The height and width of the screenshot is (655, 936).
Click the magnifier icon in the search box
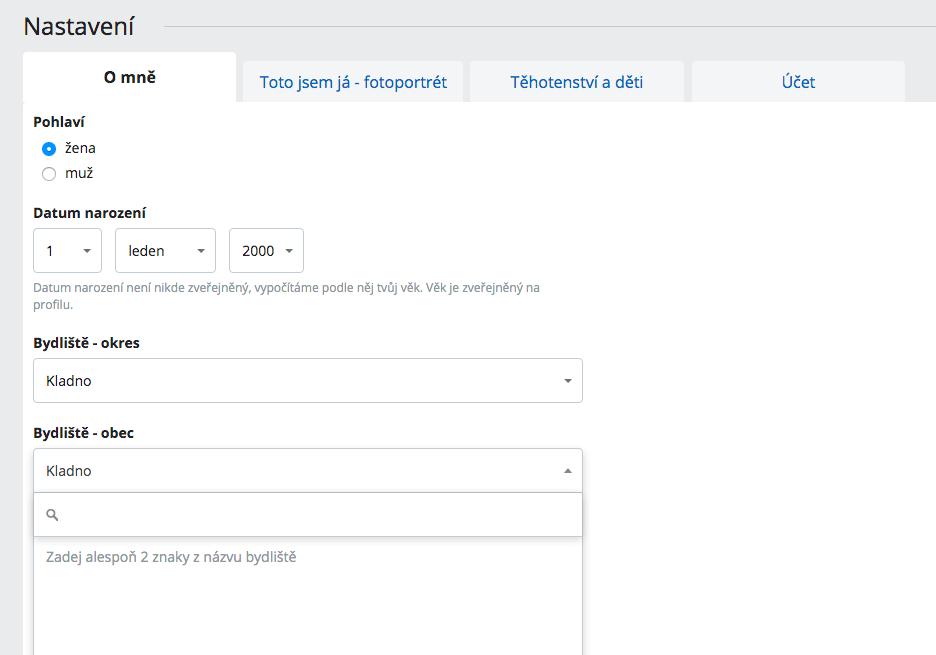53,515
